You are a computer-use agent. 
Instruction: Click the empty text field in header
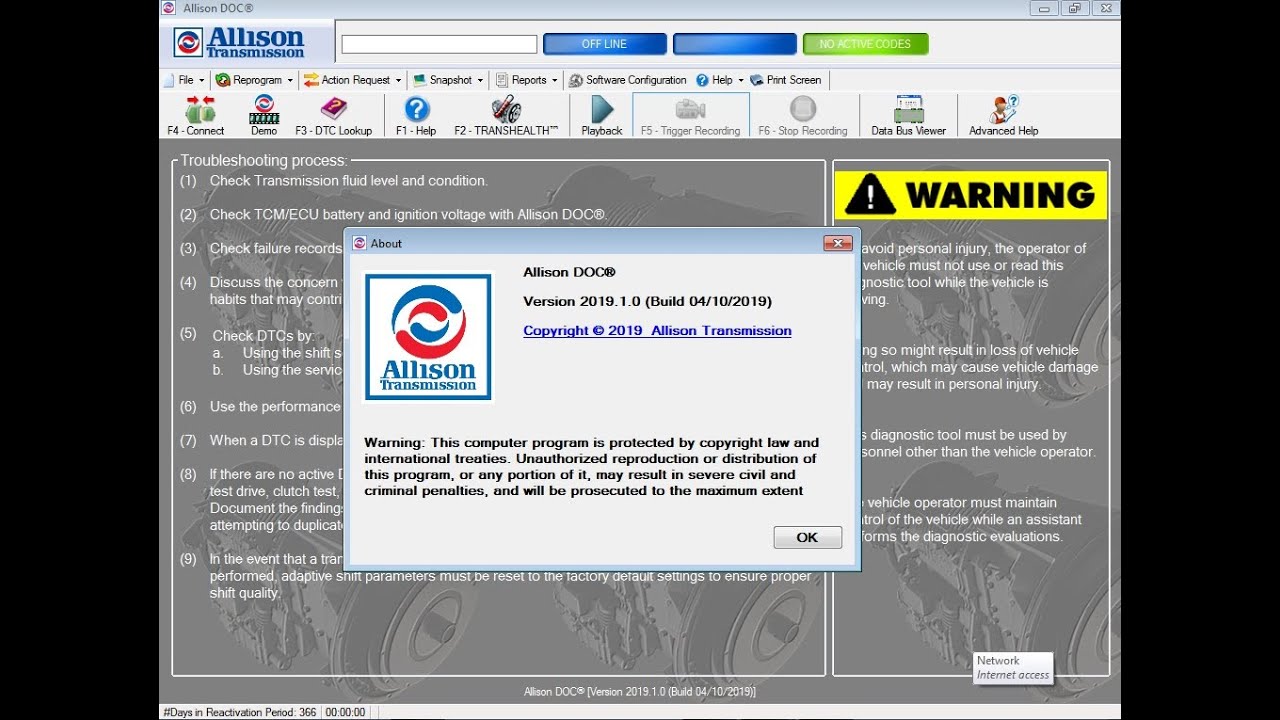(x=439, y=44)
